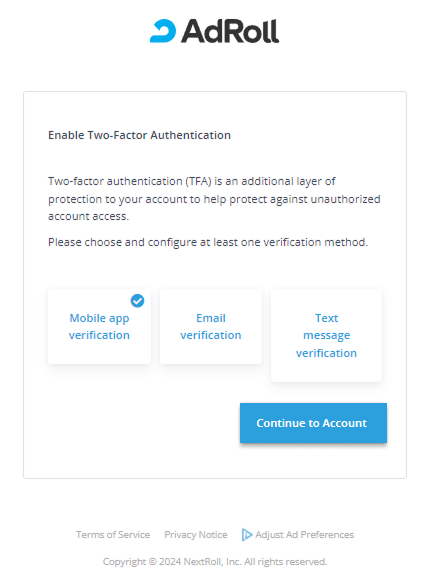Click the AdRoll wordmark text
This screenshot has width=430, height=588.
(x=230, y=31)
